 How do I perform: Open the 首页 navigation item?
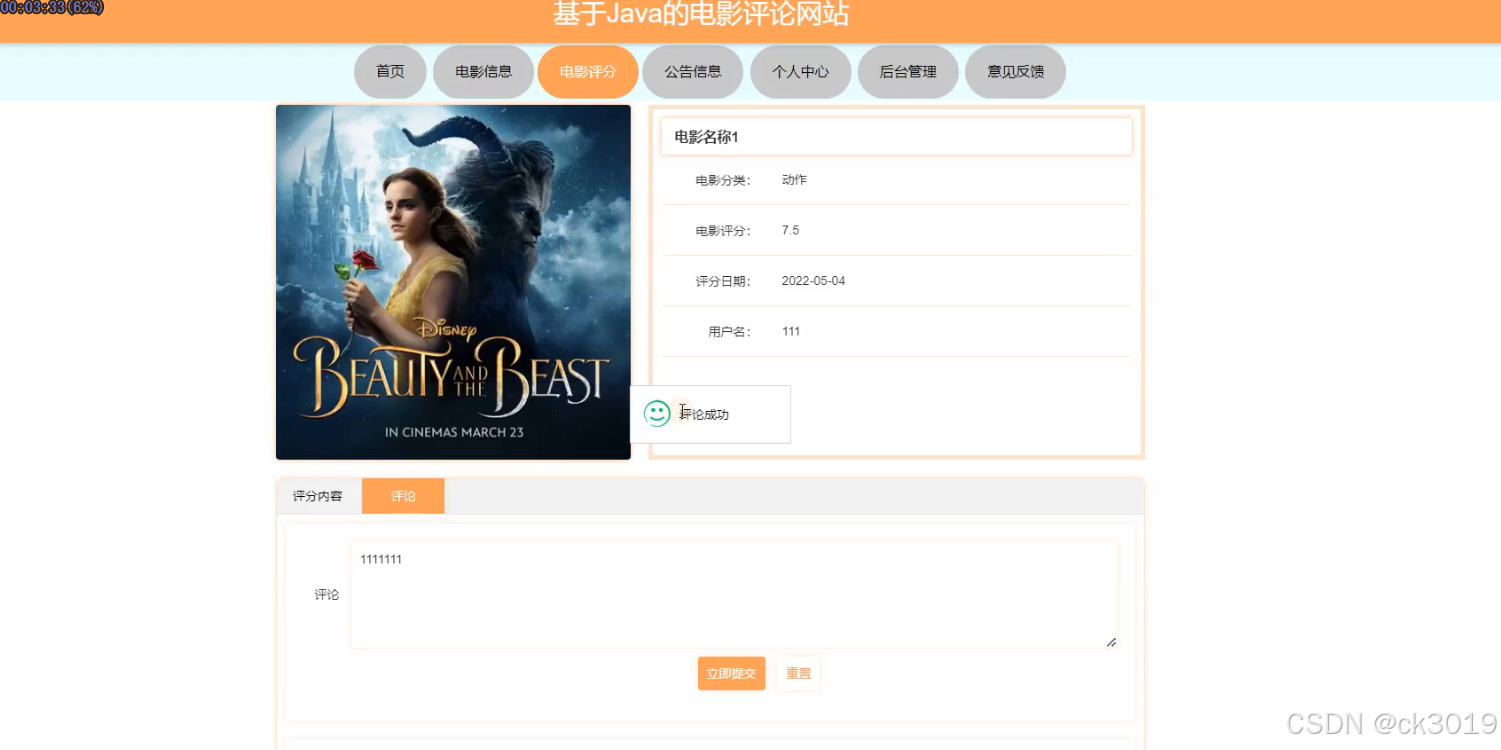pos(390,72)
